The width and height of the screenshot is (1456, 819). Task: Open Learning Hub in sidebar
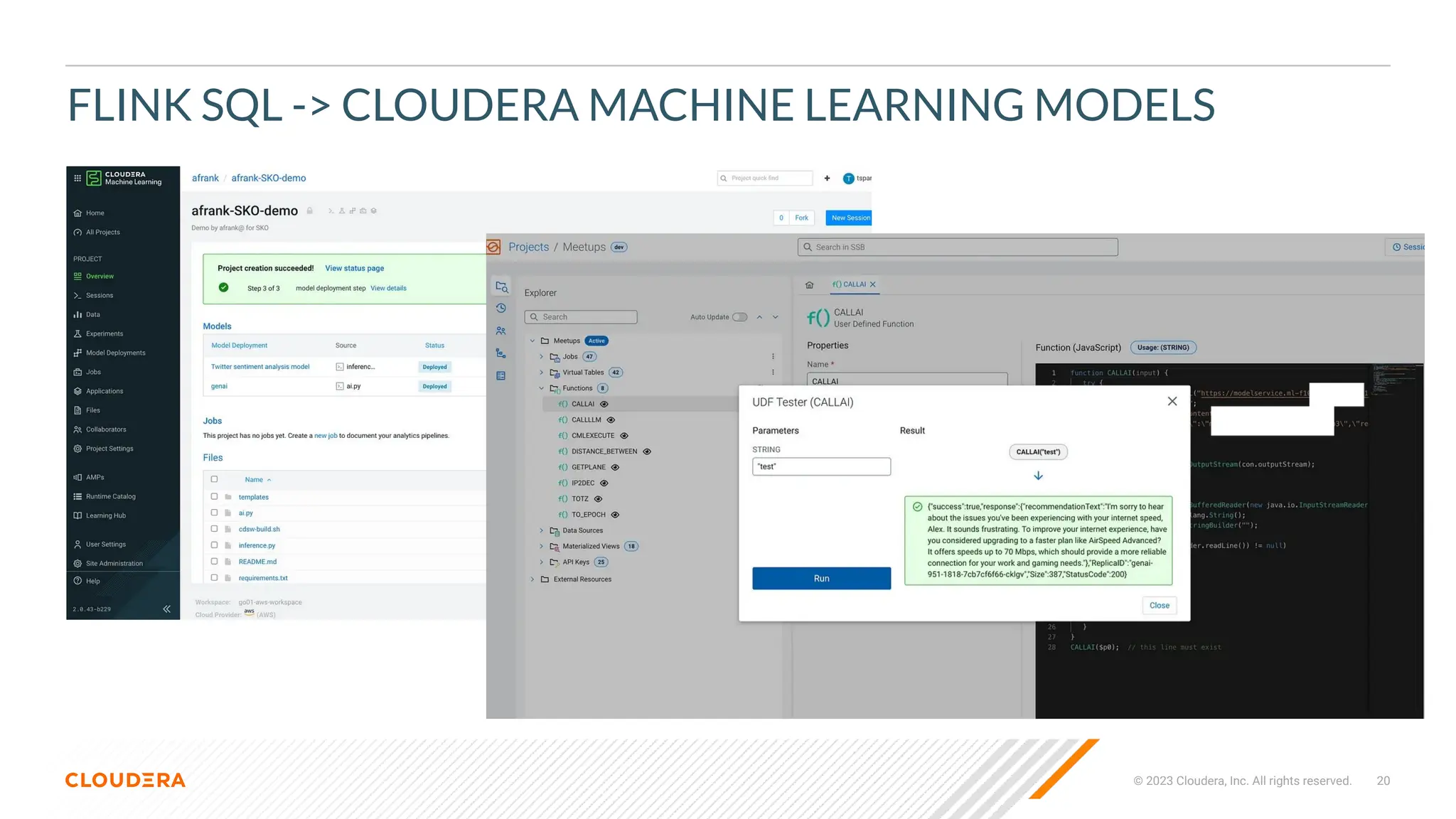coord(100,516)
